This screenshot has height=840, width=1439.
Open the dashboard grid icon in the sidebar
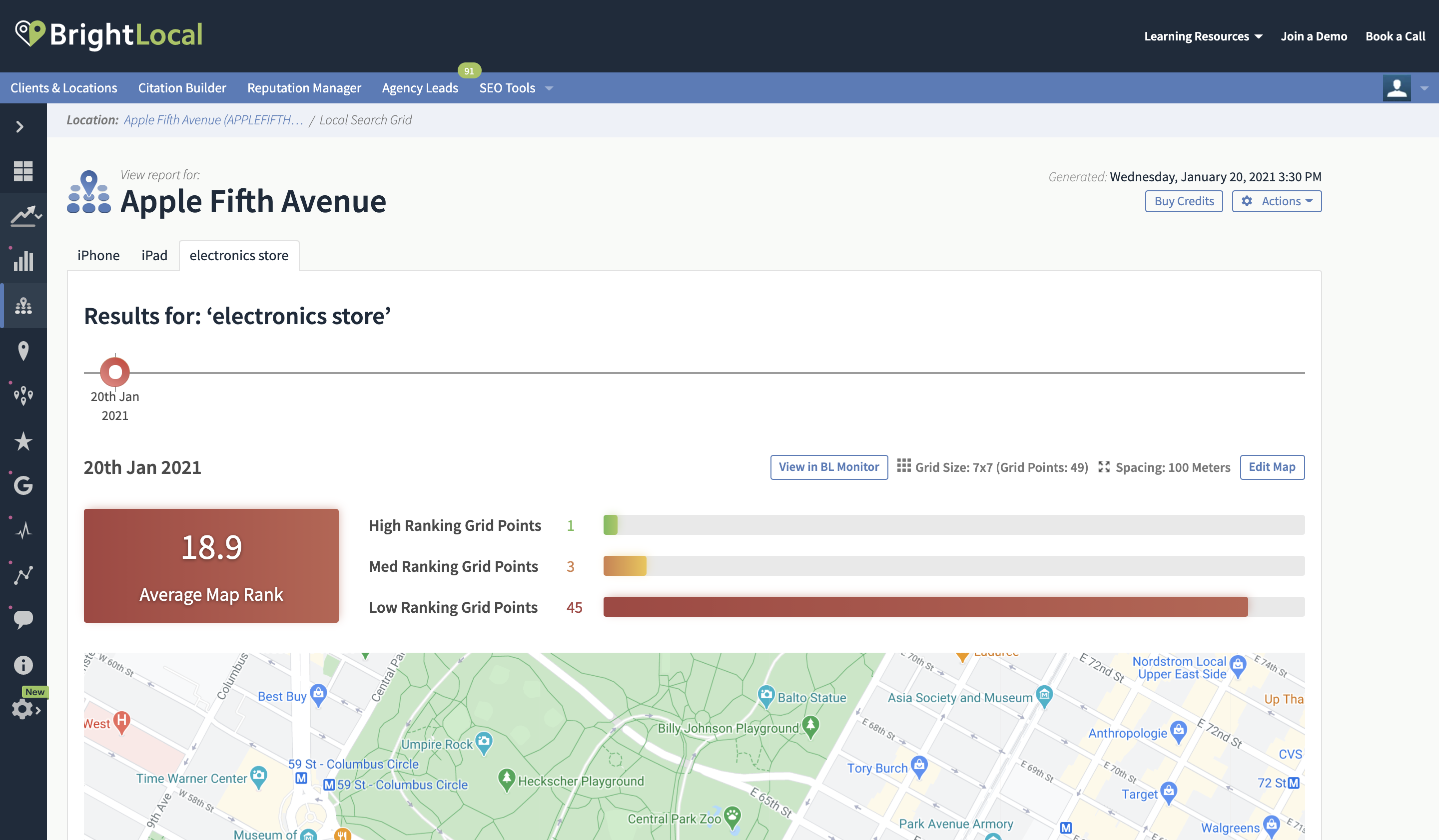[23, 171]
